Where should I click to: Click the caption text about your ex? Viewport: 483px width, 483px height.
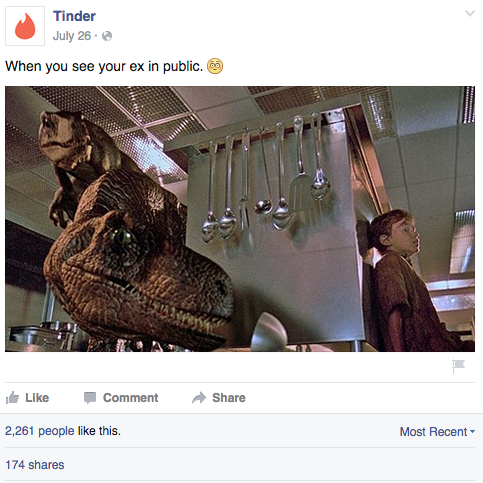tap(104, 66)
